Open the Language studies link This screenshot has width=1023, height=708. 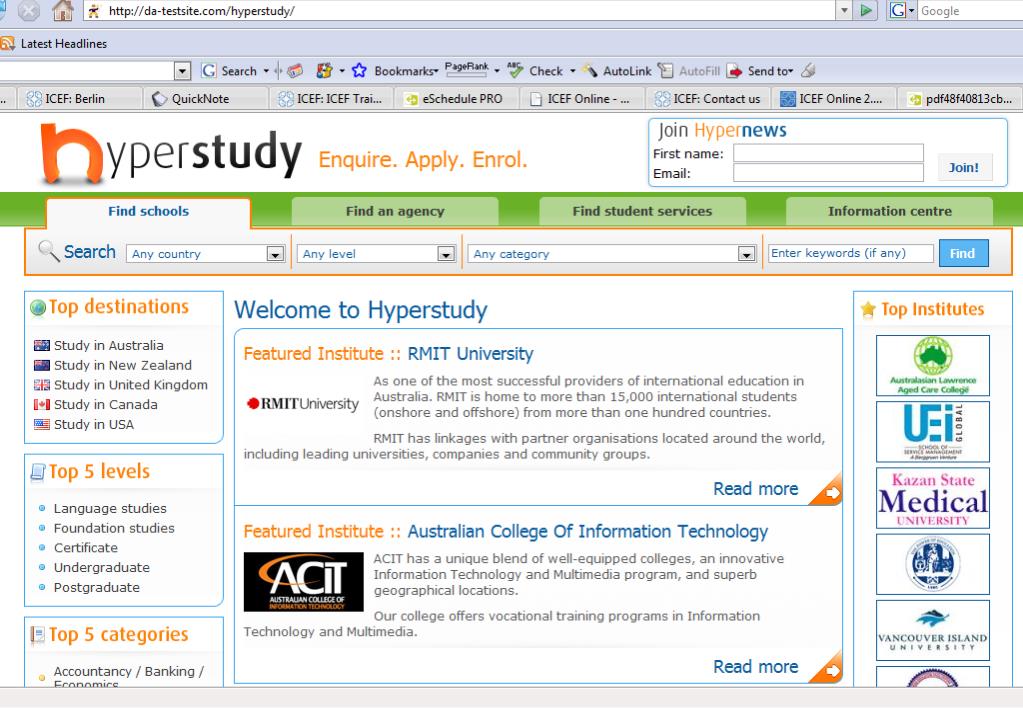tap(110, 508)
